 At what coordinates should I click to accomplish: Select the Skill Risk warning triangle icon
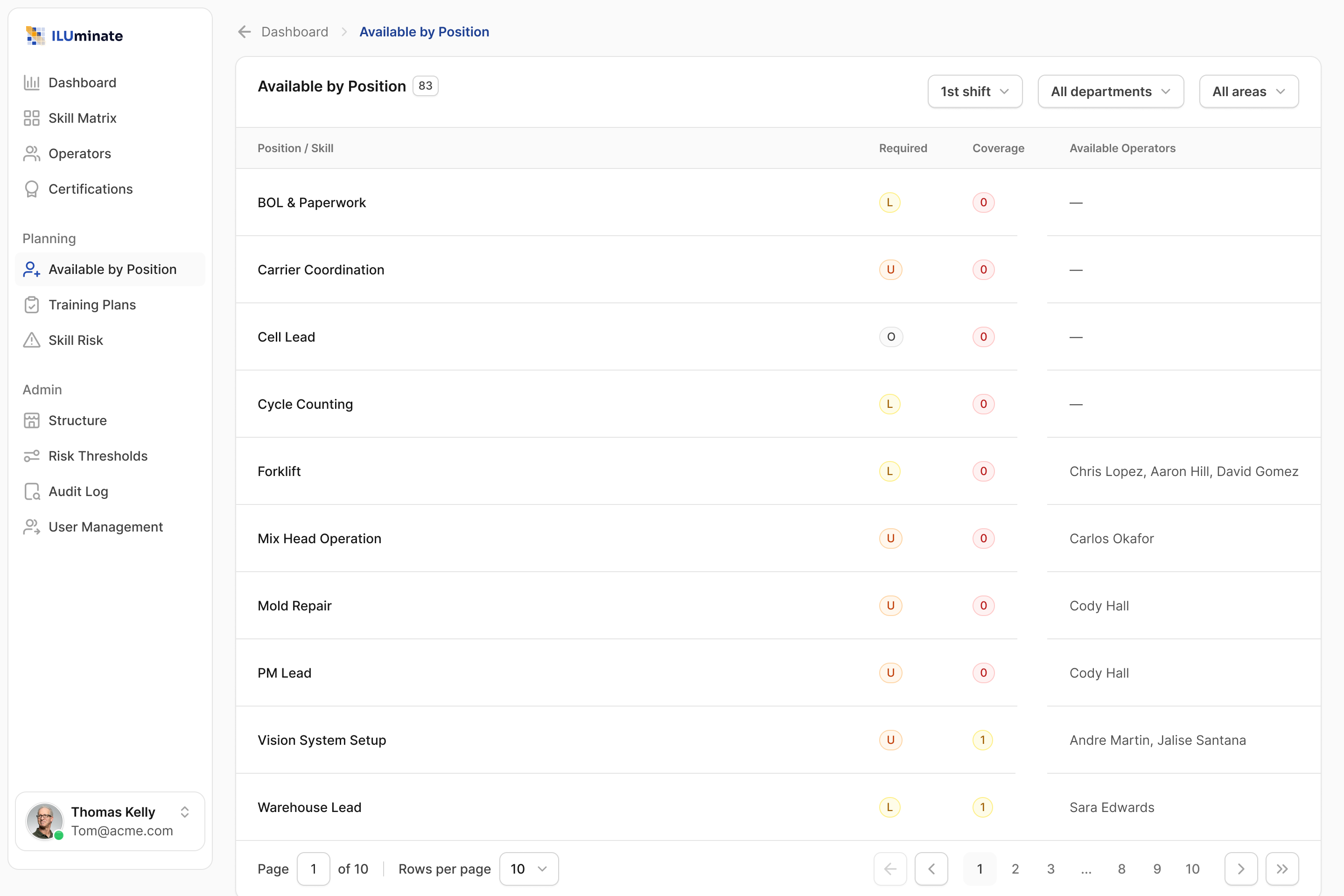pos(31,340)
